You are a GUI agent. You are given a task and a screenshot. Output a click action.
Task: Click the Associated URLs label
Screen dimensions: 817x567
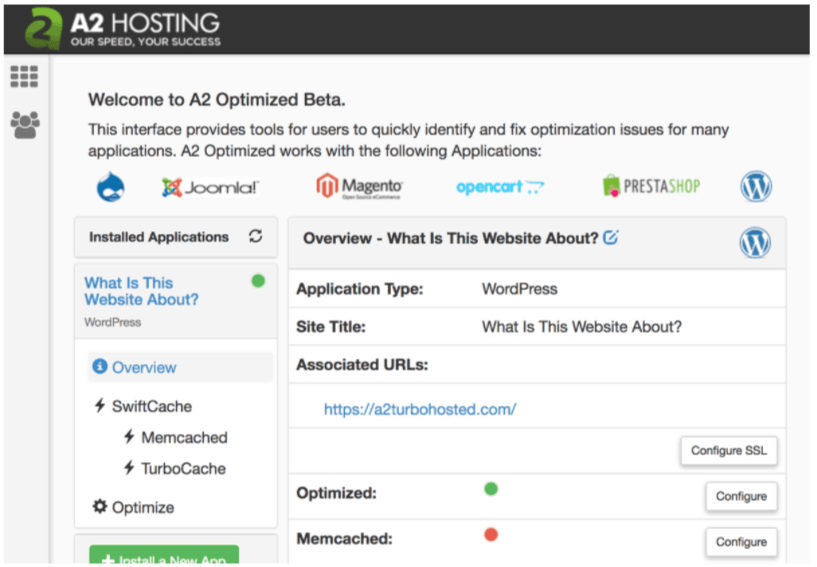tap(362, 365)
